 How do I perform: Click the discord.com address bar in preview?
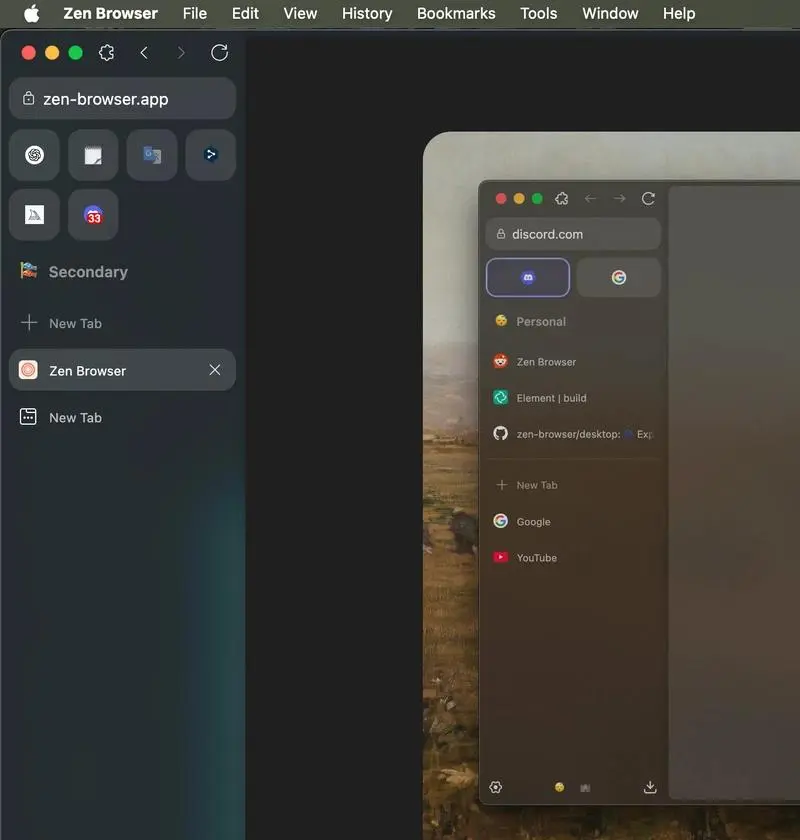coord(573,234)
